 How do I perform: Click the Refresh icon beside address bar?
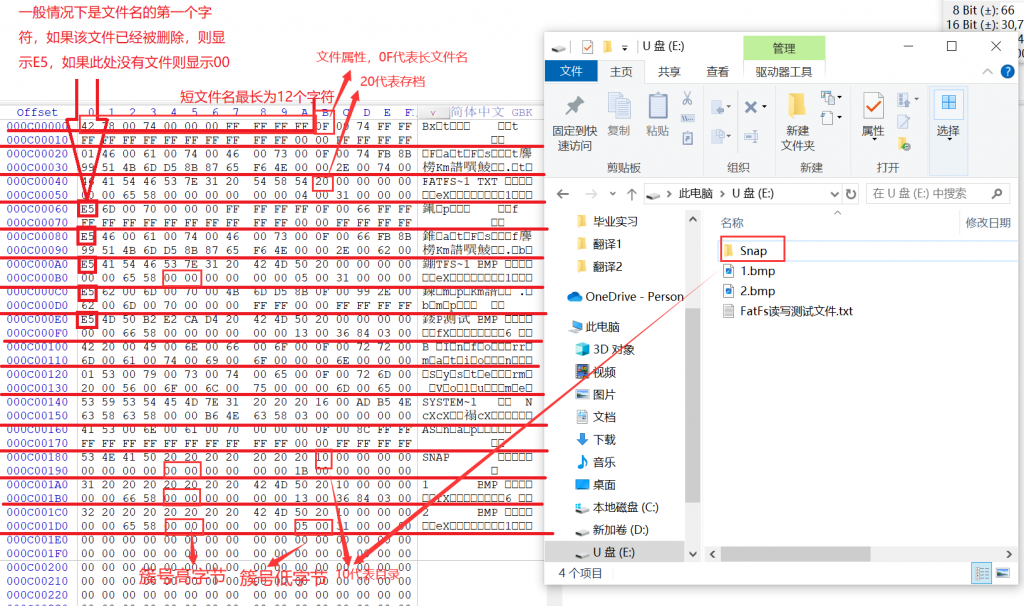850,194
